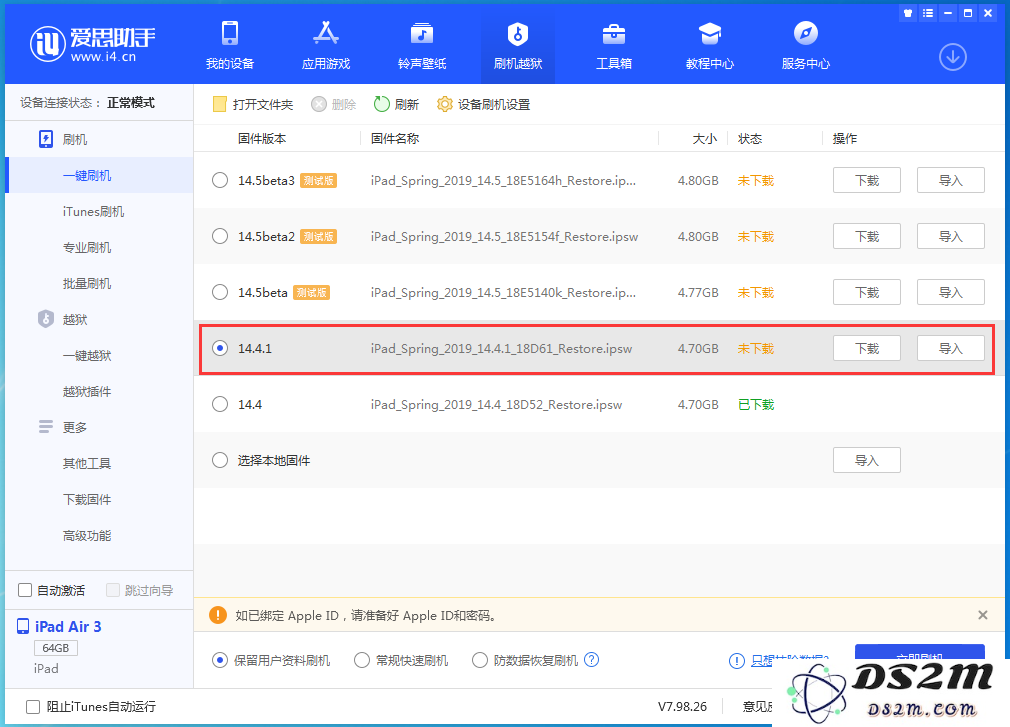Open 批量刷机 in the sidebar
1010x727 pixels.
[x=87, y=283]
